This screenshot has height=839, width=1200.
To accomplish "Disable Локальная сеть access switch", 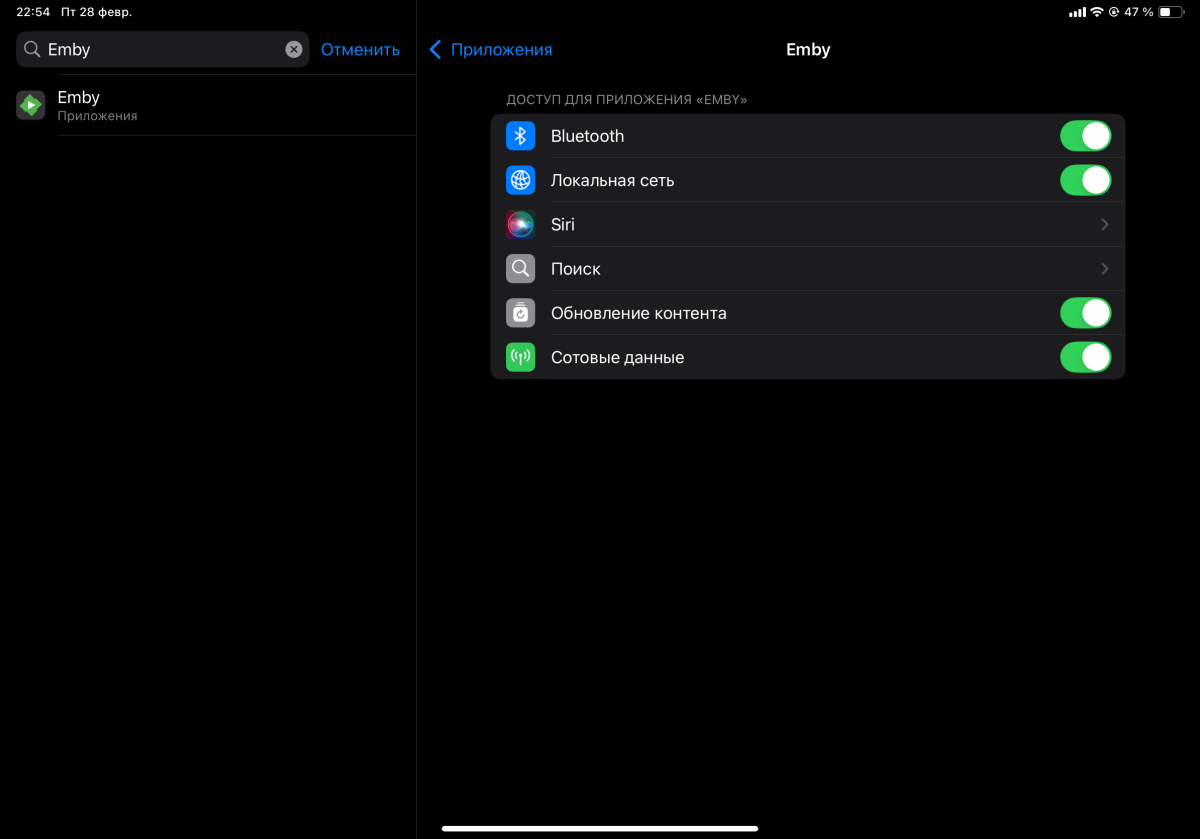I will [1085, 180].
